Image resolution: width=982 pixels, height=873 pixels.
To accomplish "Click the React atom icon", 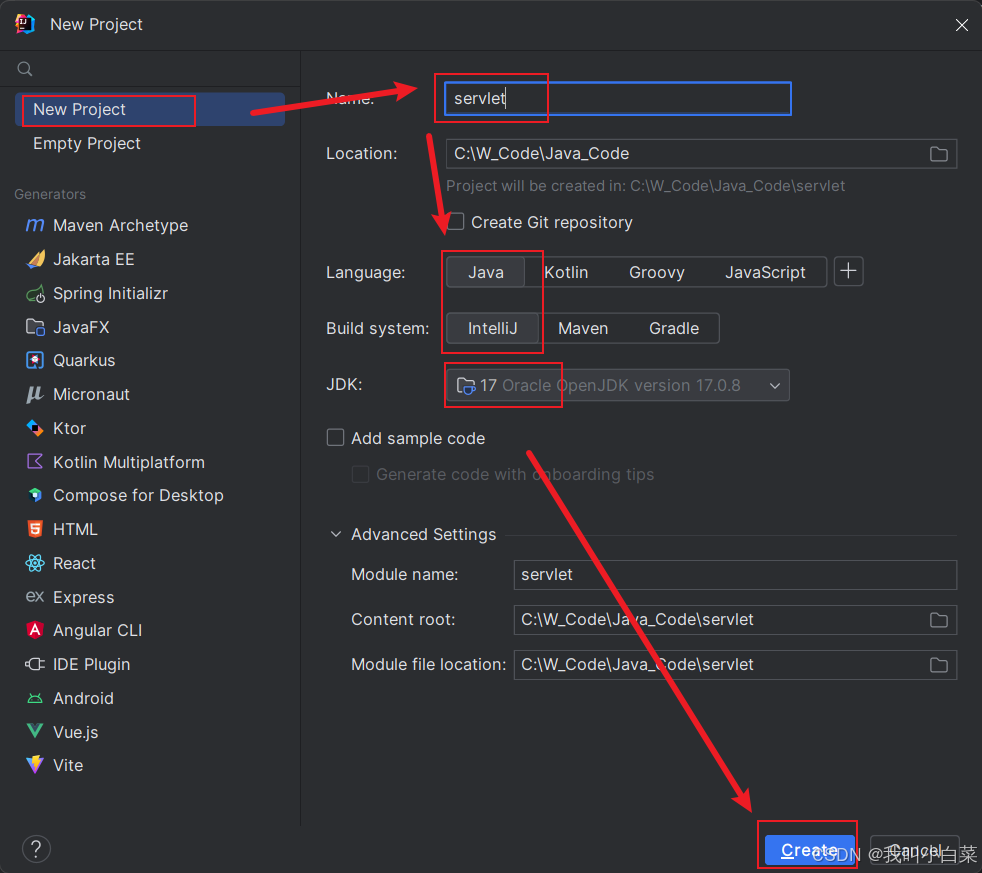I will (x=35, y=563).
